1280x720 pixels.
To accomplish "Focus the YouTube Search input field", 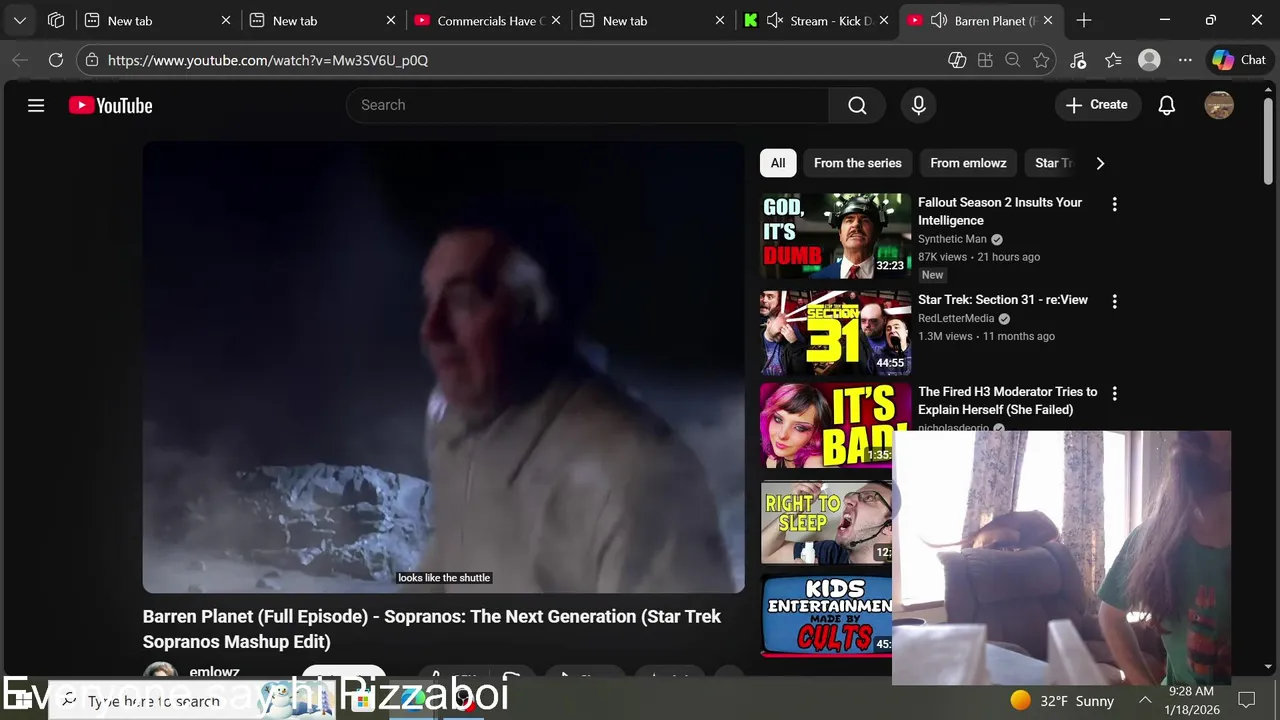I will click(588, 105).
